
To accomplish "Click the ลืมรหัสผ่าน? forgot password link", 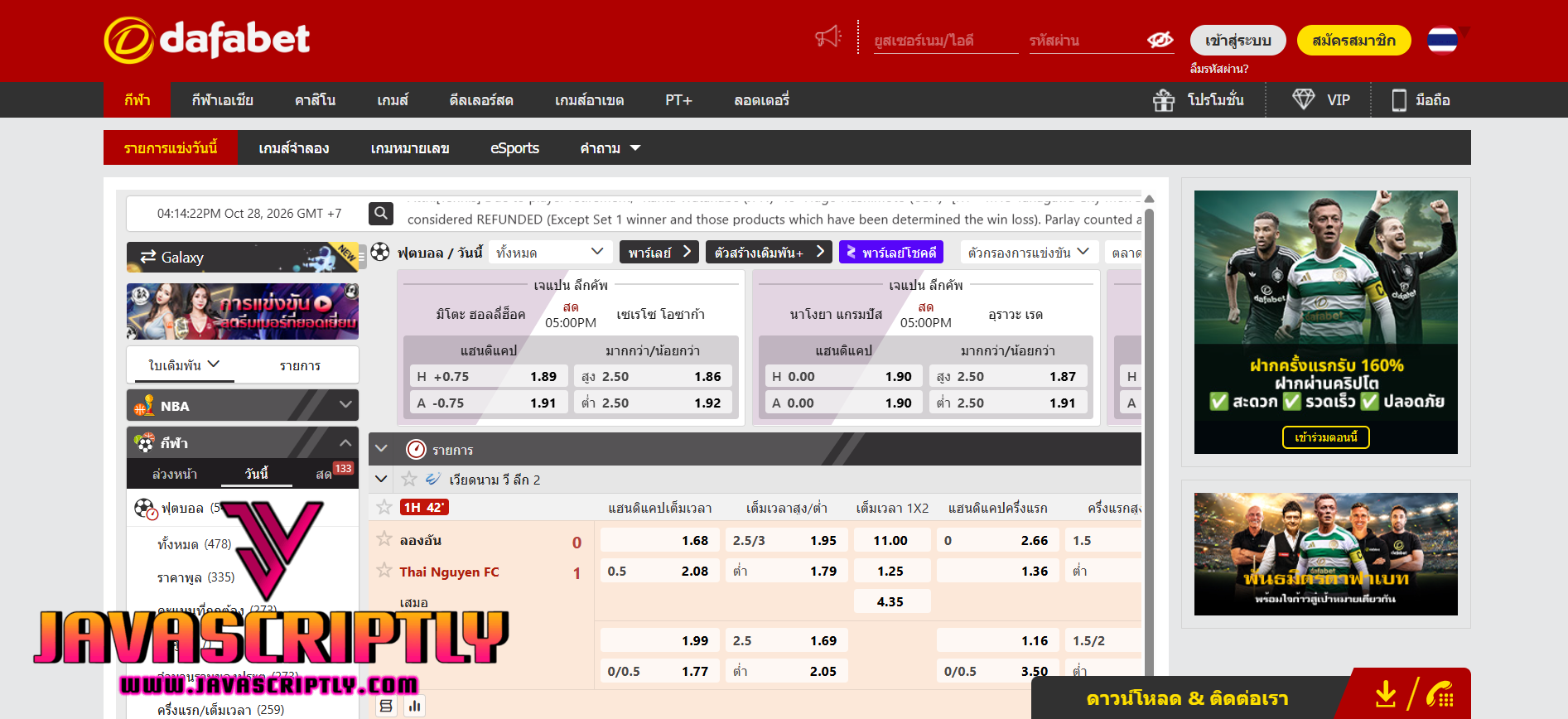I will click(x=1219, y=69).
